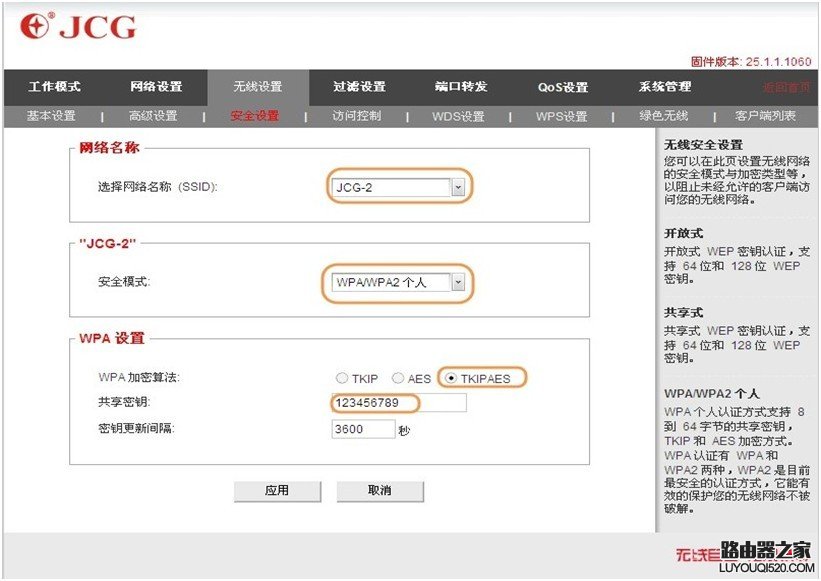Go to 高级设置 sub-tab

pyautogui.click(x=153, y=116)
